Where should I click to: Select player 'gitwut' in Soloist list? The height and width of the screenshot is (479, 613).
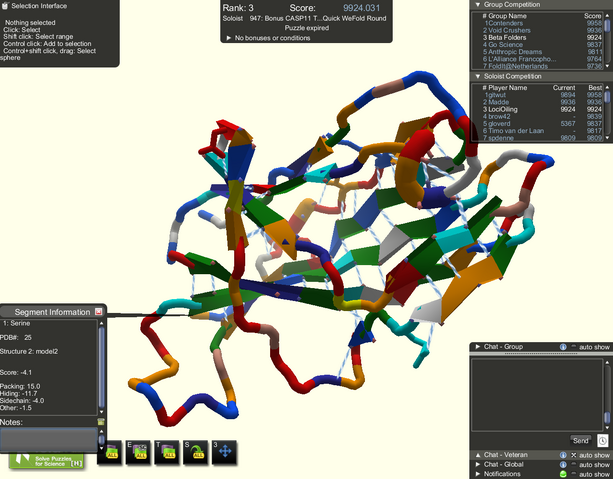(495, 95)
